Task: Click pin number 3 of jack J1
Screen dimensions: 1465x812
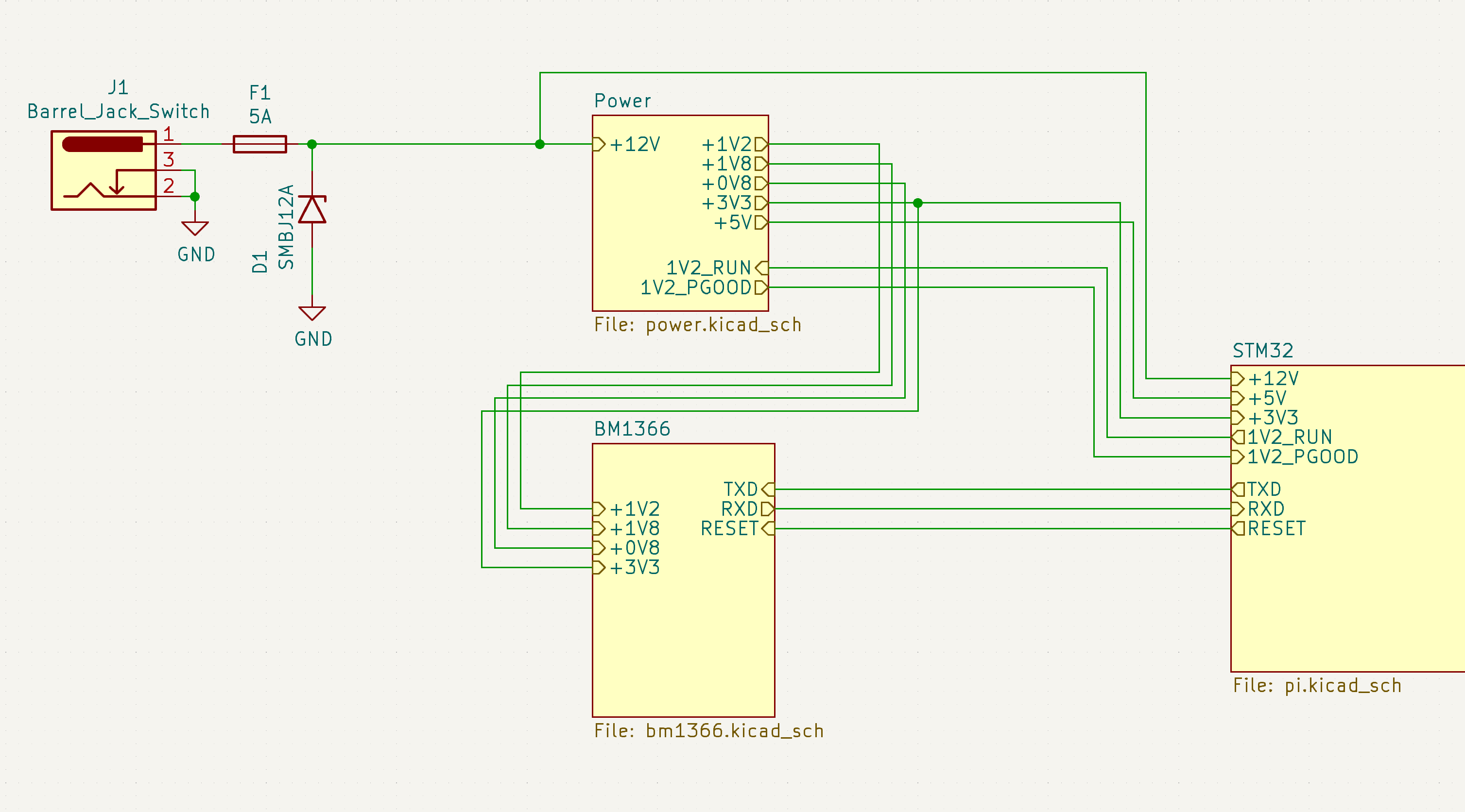Action: (x=169, y=160)
